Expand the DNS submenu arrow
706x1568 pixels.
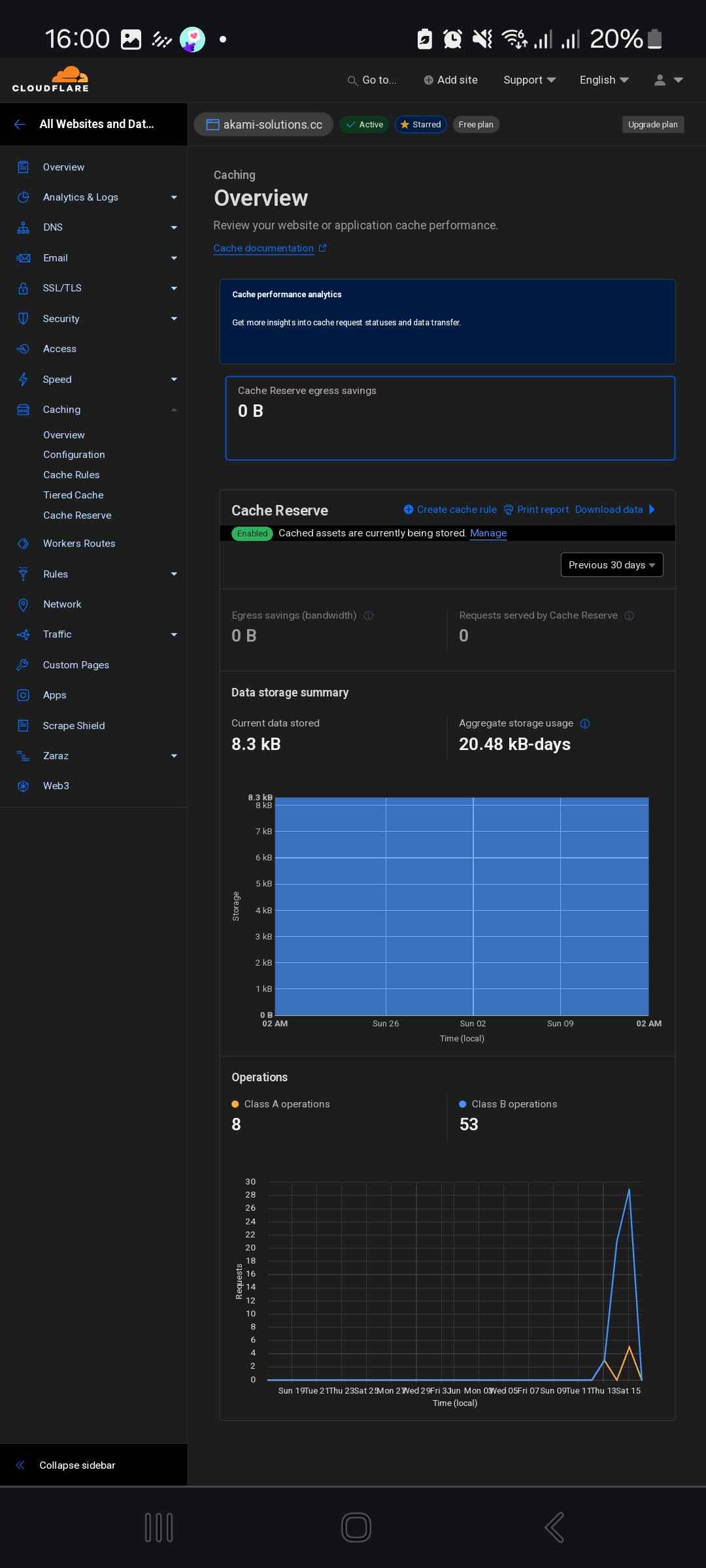[174, 227]
